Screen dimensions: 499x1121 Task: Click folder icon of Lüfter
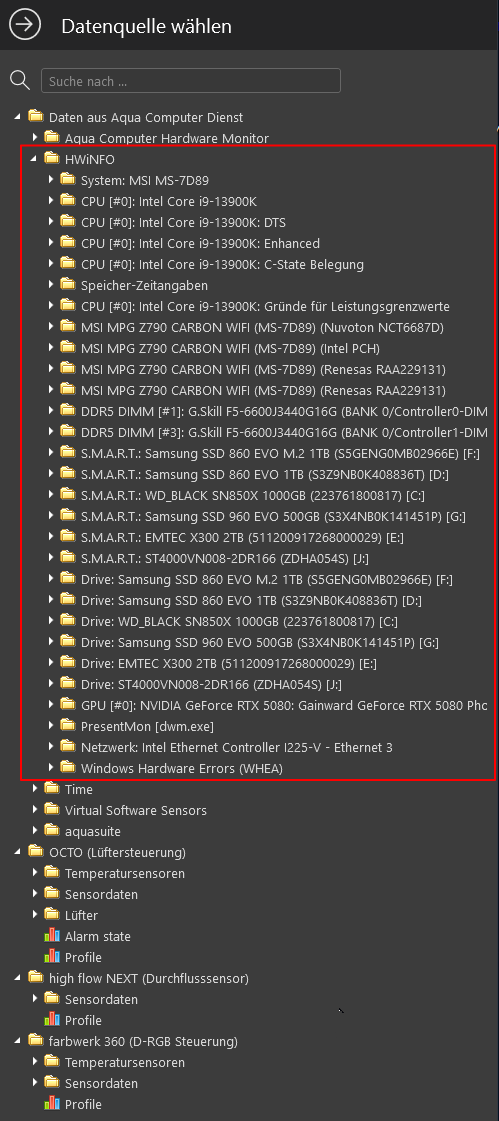point(51,914)
